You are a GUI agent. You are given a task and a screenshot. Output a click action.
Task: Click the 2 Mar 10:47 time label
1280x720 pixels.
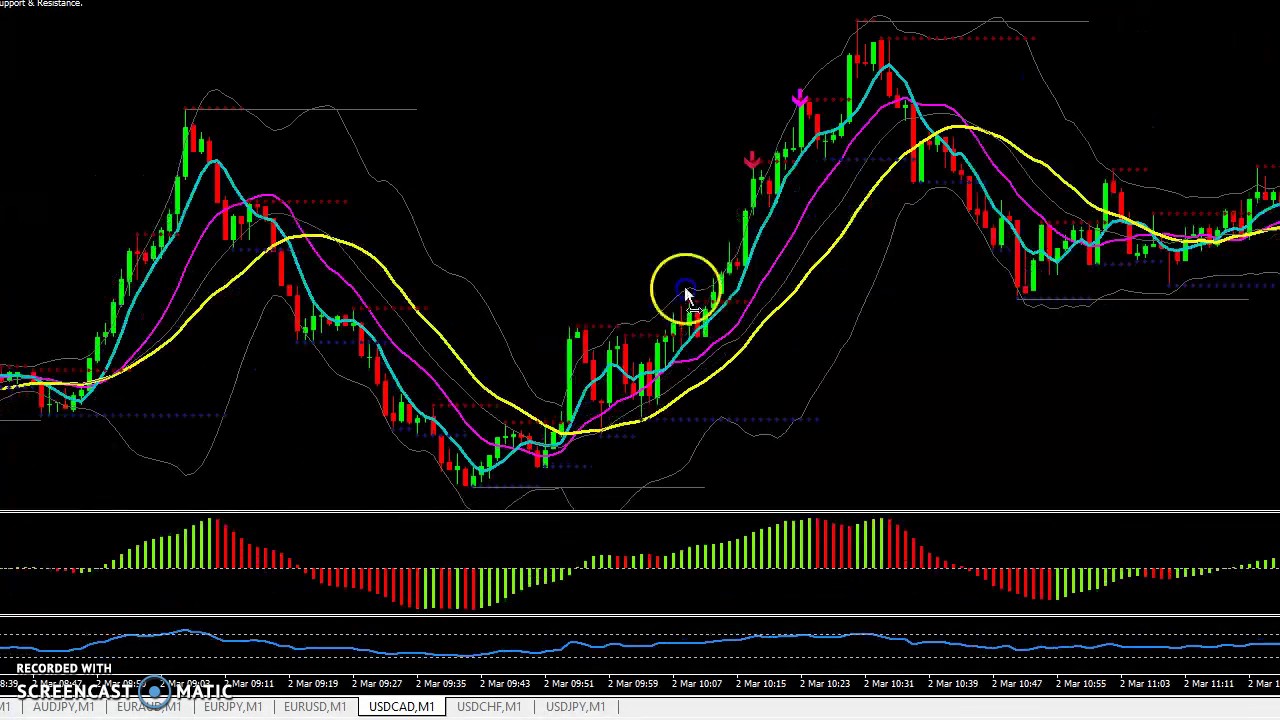(1016, 684)
